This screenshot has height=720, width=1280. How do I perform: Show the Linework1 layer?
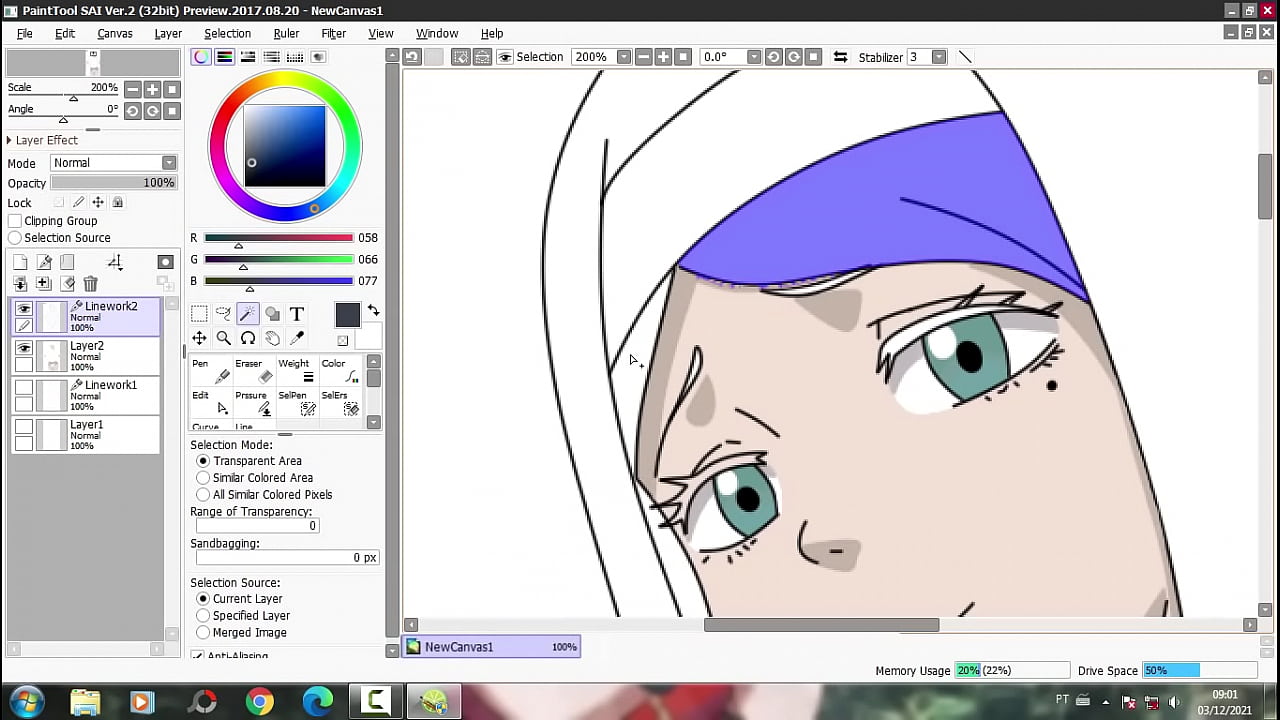24,388
